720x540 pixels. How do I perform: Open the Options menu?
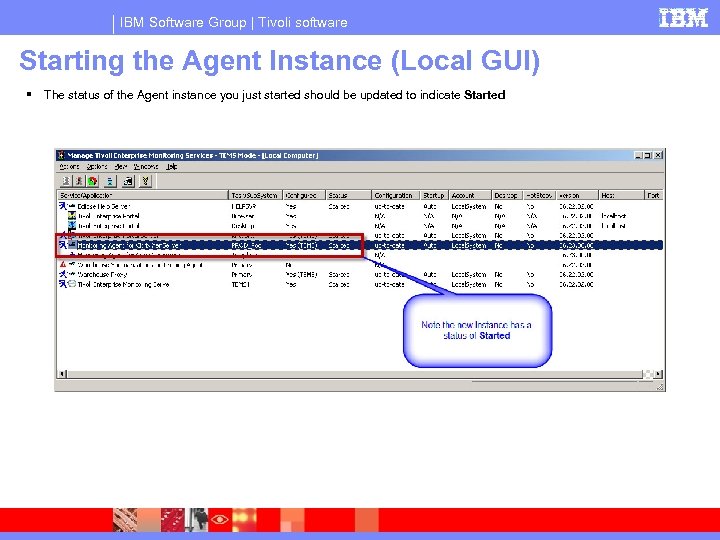(96, 167)
